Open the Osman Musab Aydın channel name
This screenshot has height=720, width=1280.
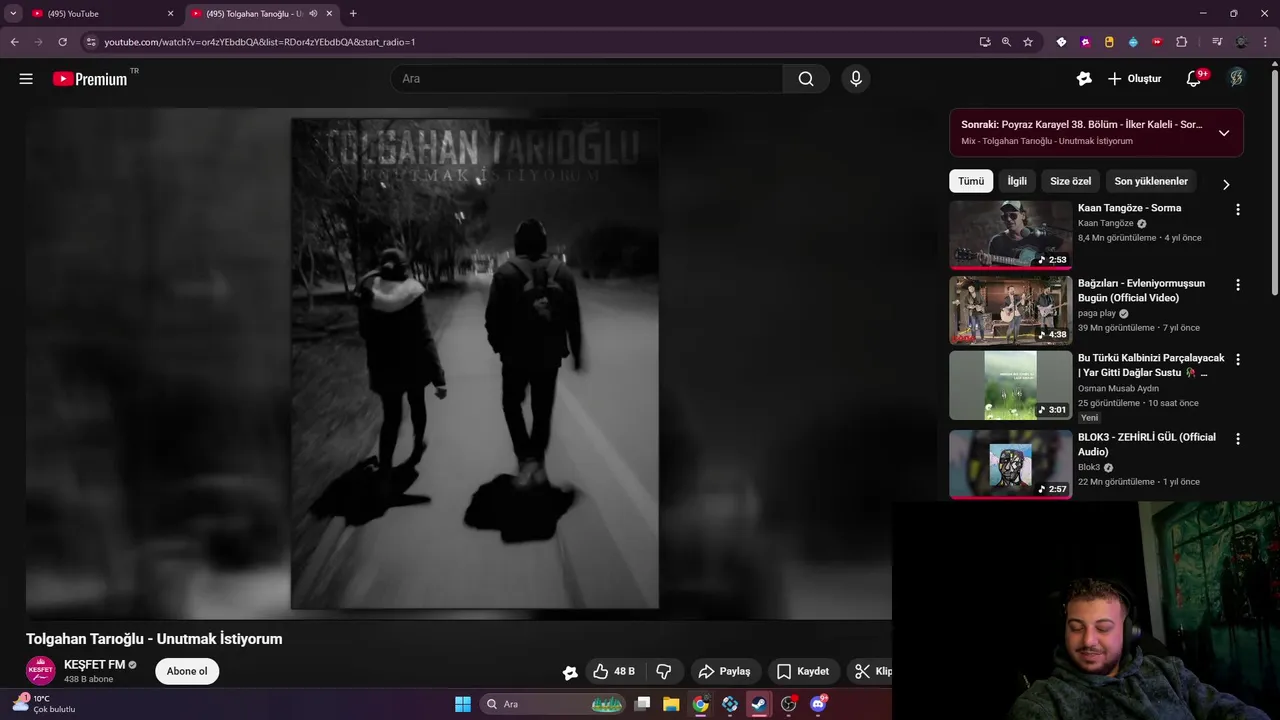coord(1118,388)
